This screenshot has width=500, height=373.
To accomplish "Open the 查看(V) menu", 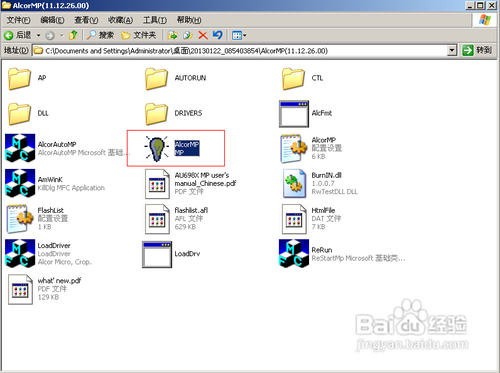I will (x=86, y=20).
